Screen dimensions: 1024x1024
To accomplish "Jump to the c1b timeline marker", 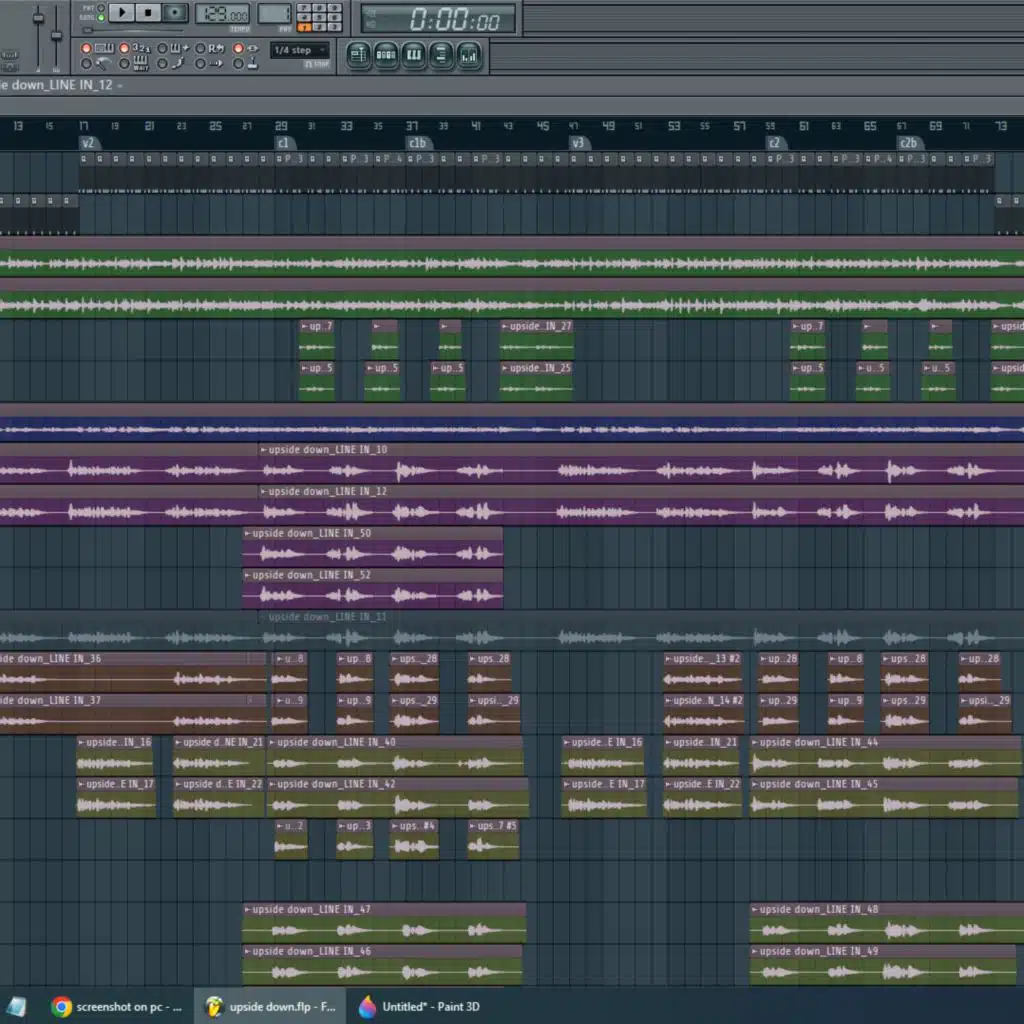I will tap(417, 143).
